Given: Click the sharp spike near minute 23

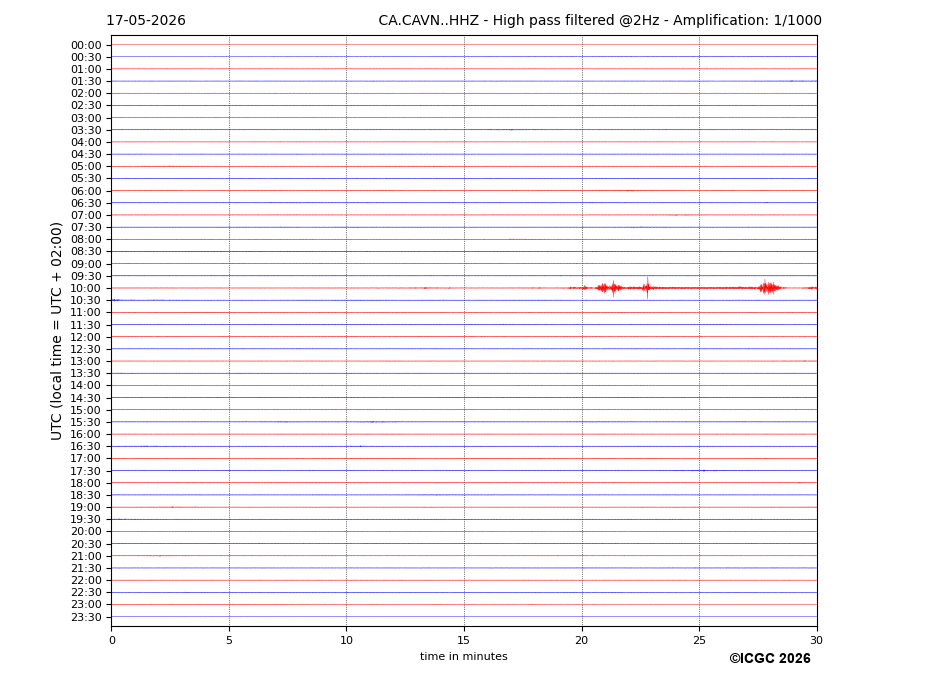Looking at the screenshot, I should tap(647, 288).
